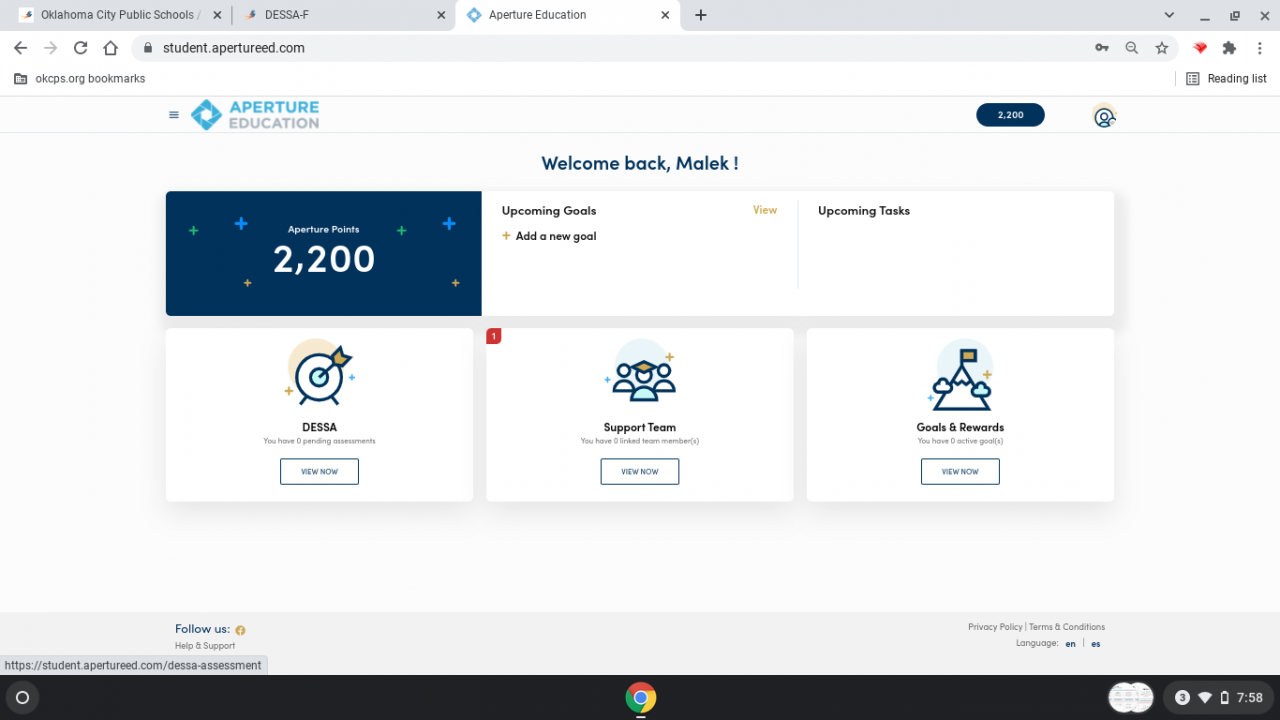The height and width of the screenshot is (720, 1280).
Task: Expand the tab search chevron
Action: pos(1170,15)
